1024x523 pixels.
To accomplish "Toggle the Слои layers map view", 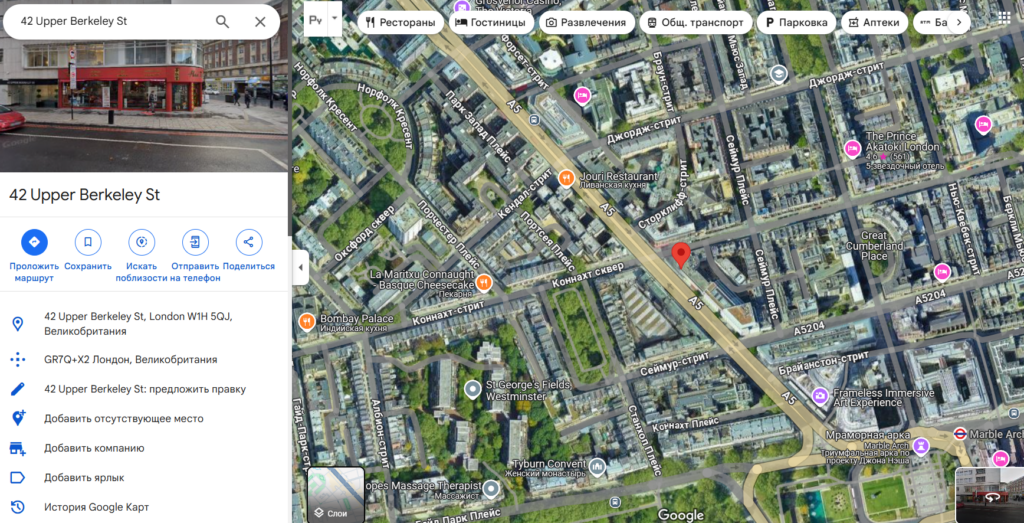I will 336,495.
